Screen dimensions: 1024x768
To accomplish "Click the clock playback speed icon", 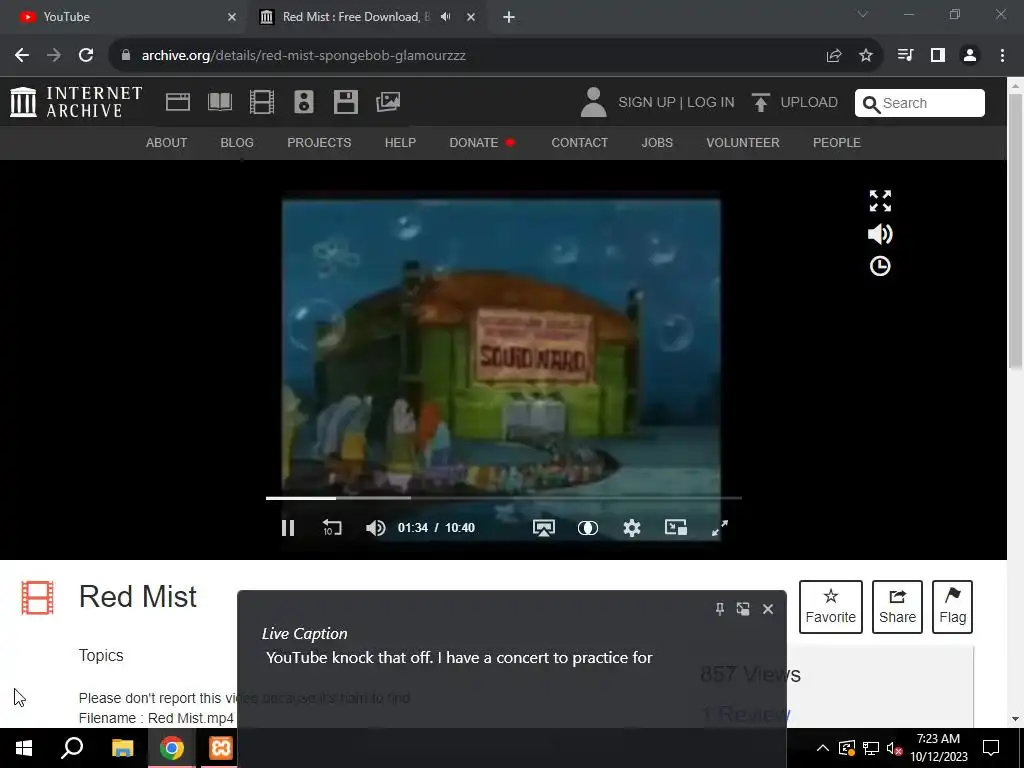I will (x=880, y=266).
